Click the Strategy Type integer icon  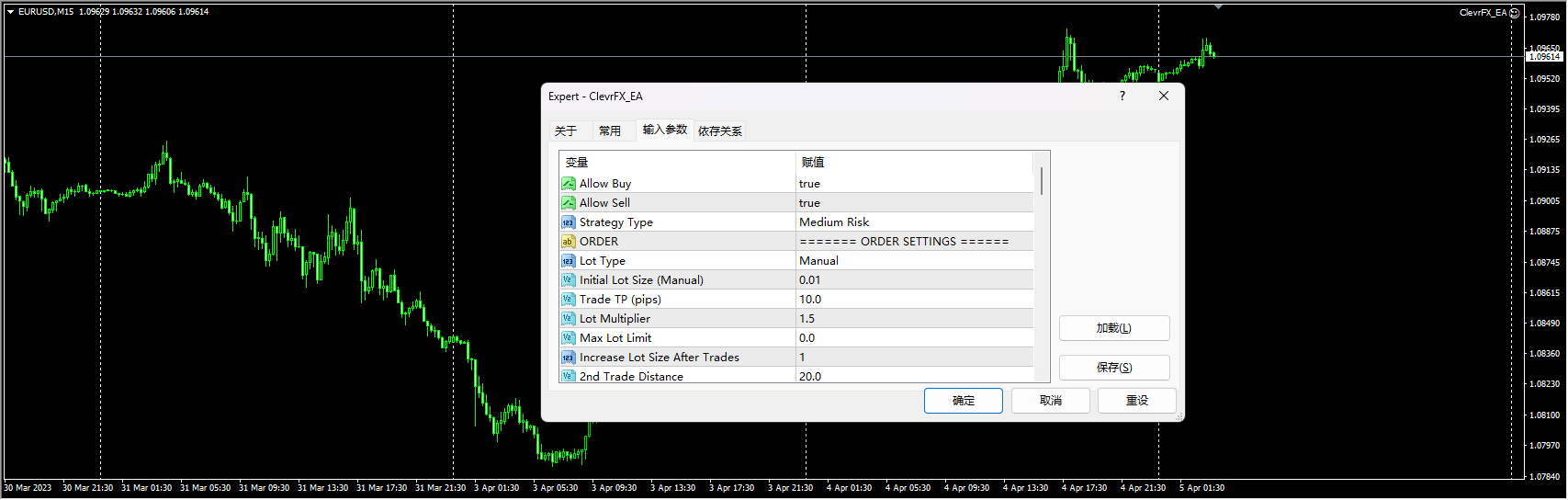click(569, 222)
